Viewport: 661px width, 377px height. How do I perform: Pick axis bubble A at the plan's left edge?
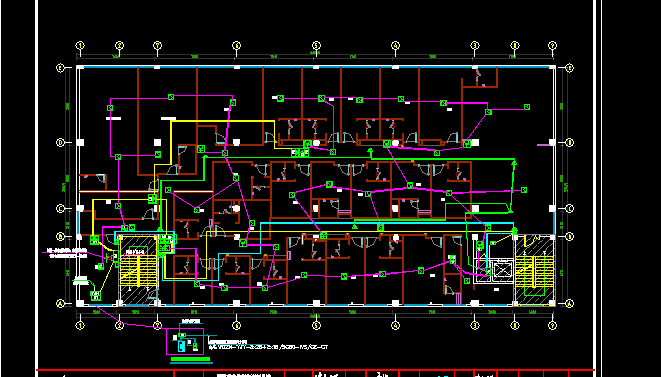tap(60, 303)
